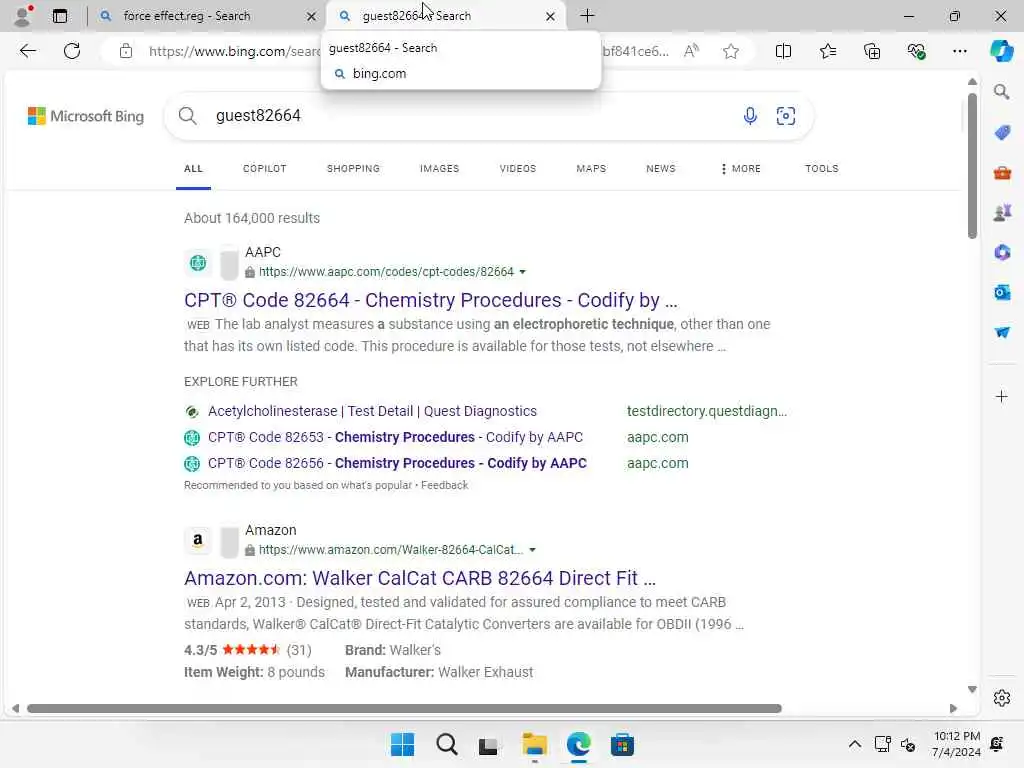Click the horizontal page scrollbar thumb
This screenshot has height=768, width=1024.
tap(404, 709)
